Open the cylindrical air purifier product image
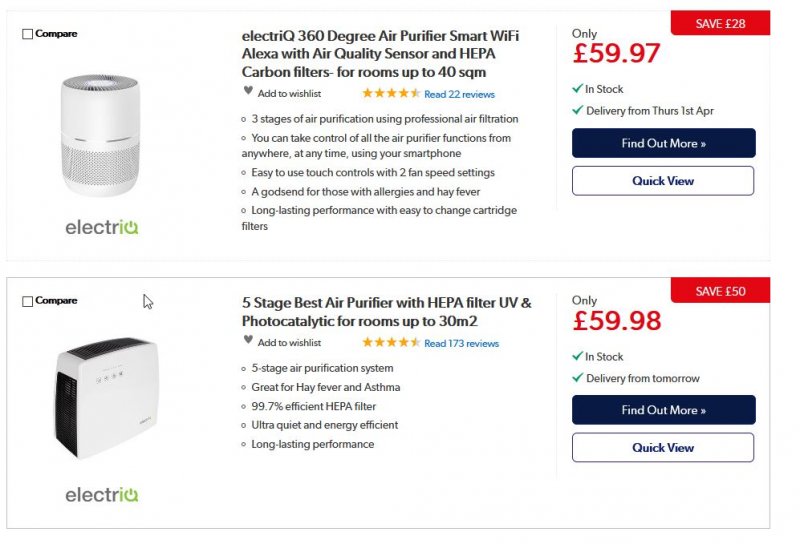 point(99,136)
